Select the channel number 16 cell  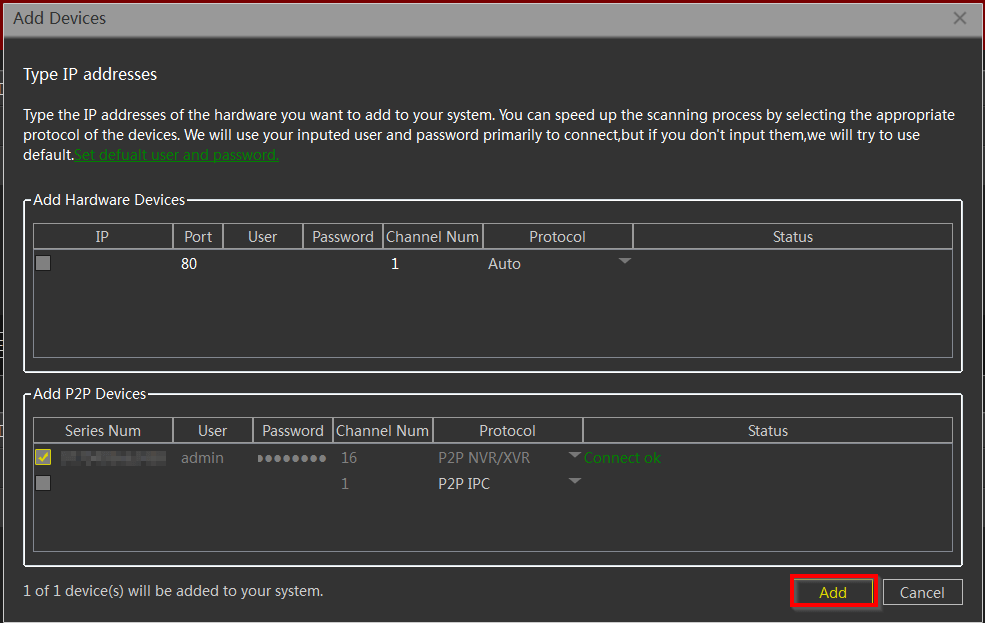349,458
